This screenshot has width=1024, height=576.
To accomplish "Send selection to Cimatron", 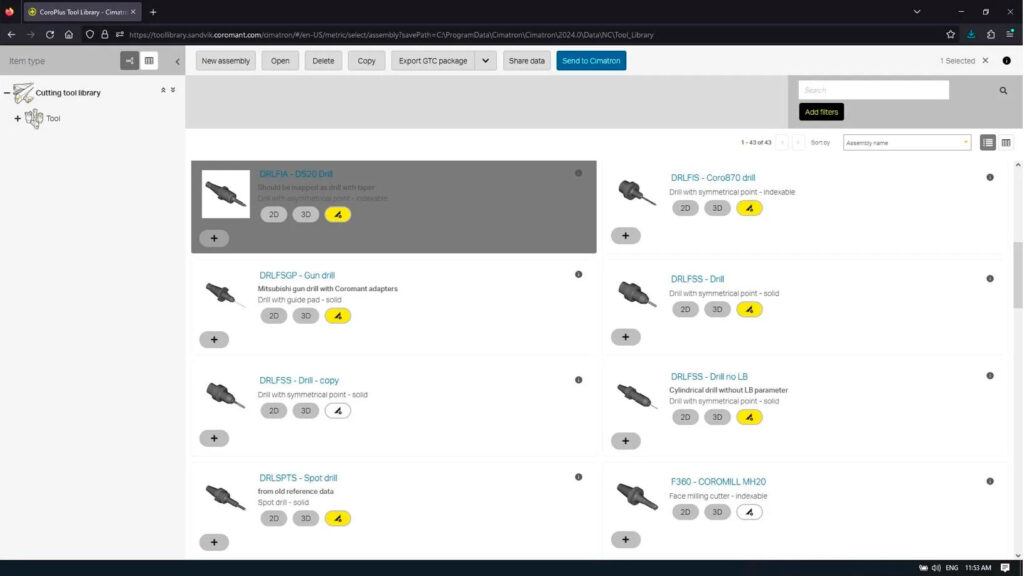I will pyautogui.click(x=591, y=61).
